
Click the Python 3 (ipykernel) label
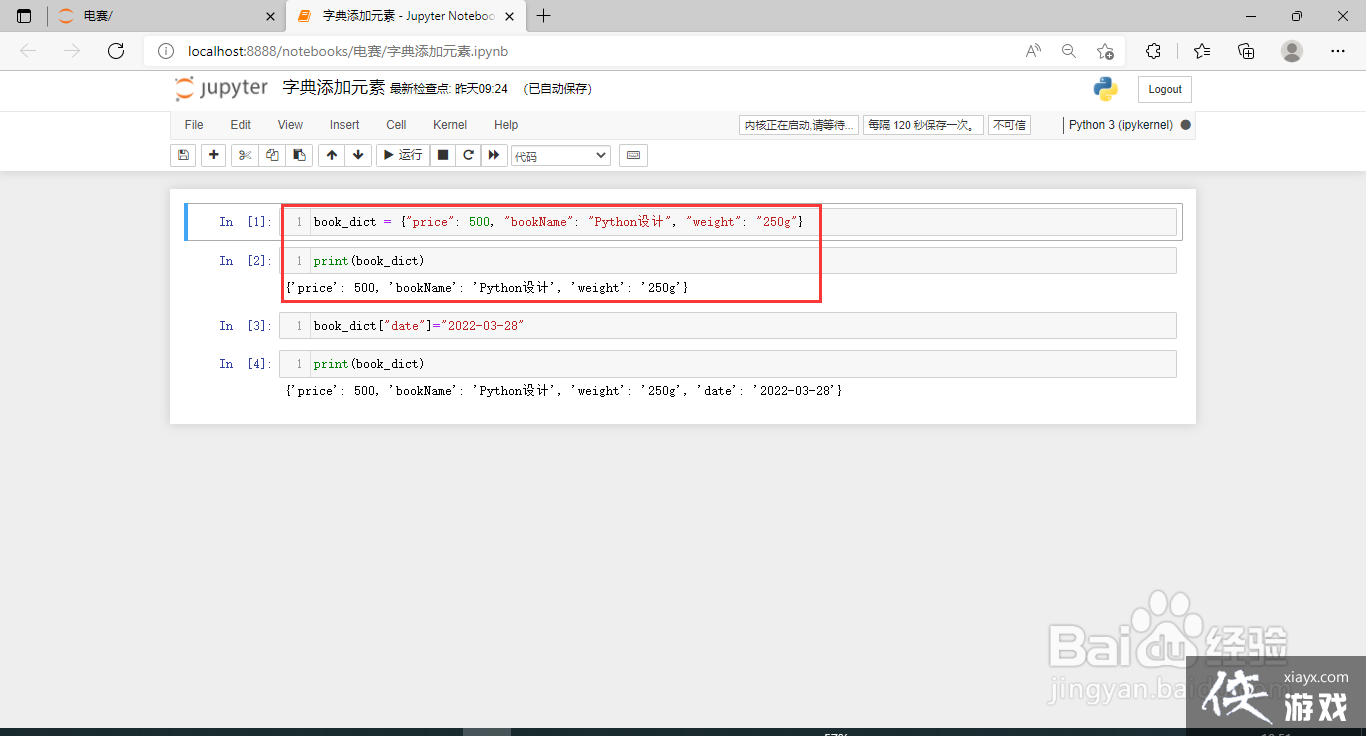pyautogui.click(x=1121, y=125)
